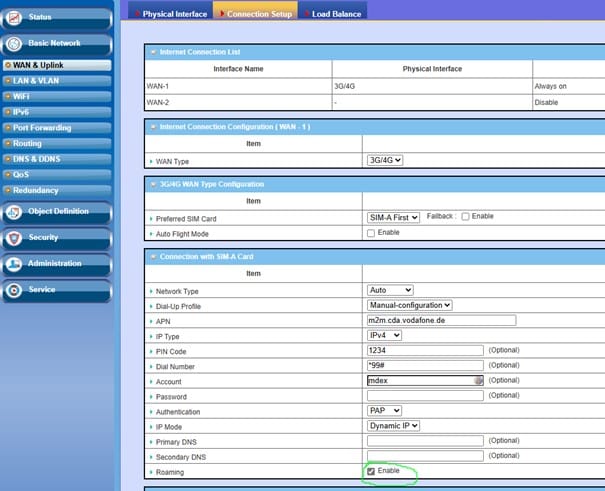Click the Object Definition icon
Viewport: 605px width, 491px height.
(x=14, y=212)
